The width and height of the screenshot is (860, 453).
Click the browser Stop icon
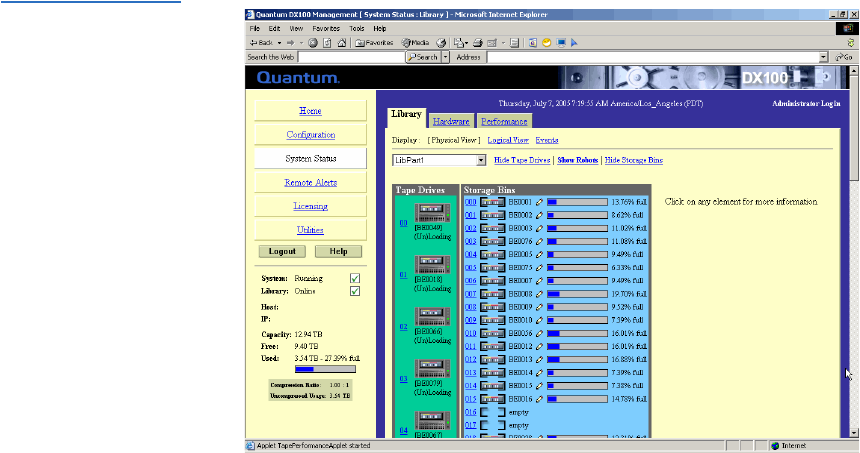click(313, 43)
